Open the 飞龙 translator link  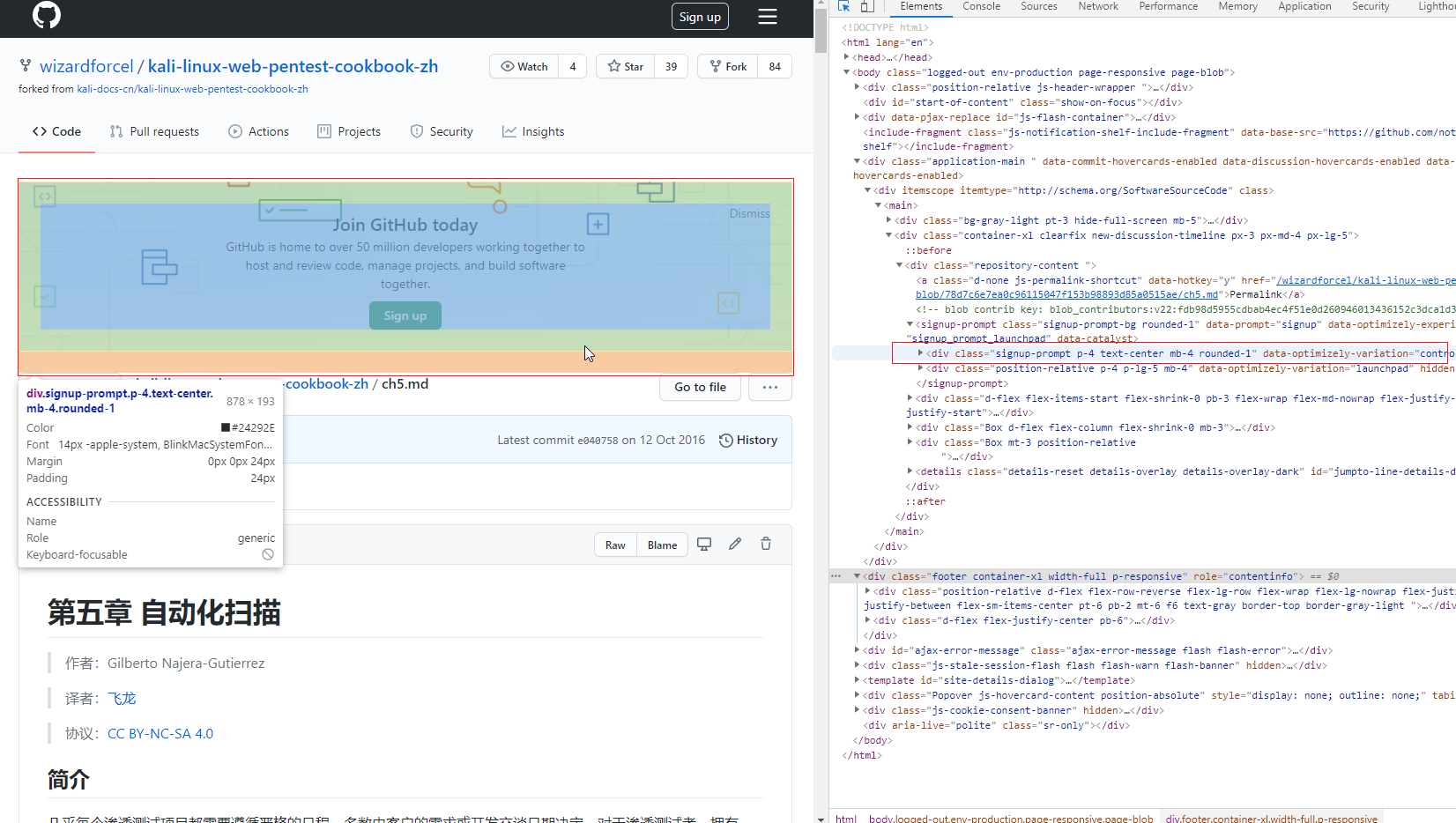(x=122, y=698)
